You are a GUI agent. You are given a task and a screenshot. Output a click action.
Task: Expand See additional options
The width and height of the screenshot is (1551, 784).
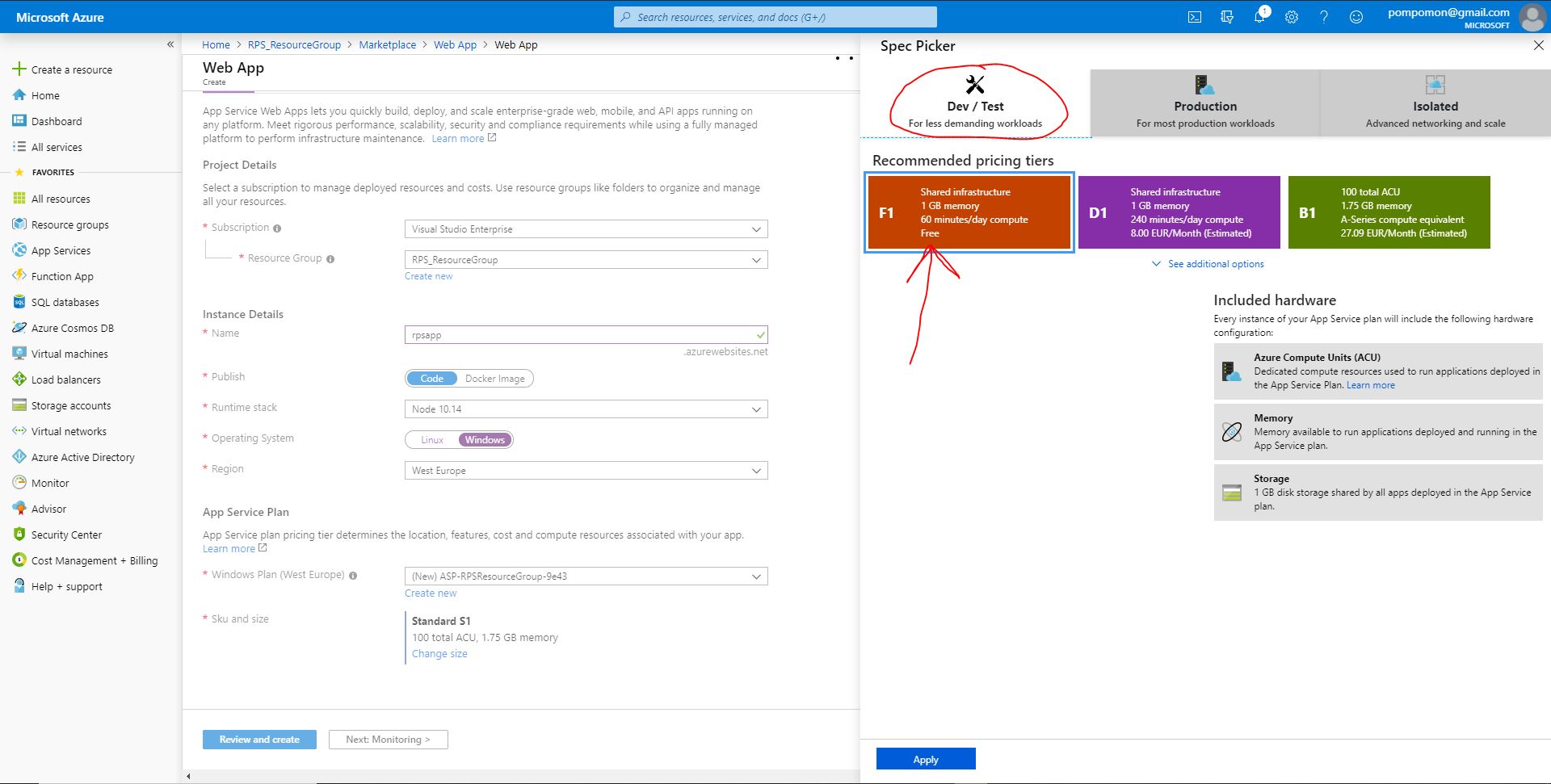[x=1208, y=264]
